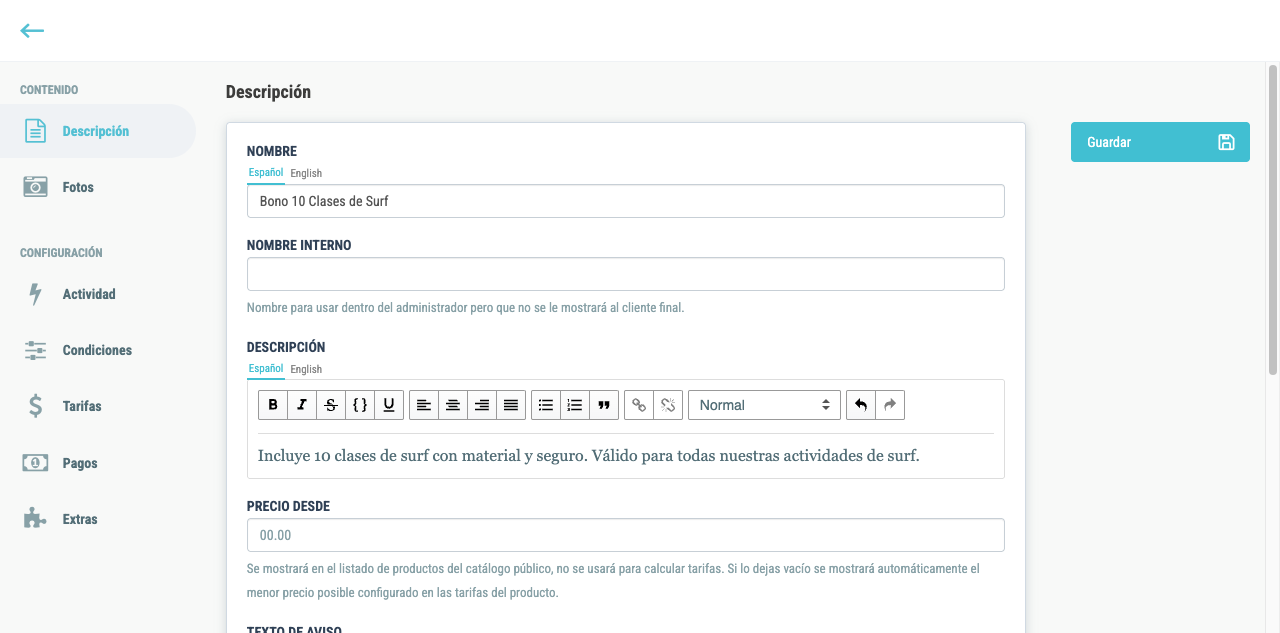Focus the Nombre Interno input field
This screenshot has width=1280, height=633.
tap(626, 274)
